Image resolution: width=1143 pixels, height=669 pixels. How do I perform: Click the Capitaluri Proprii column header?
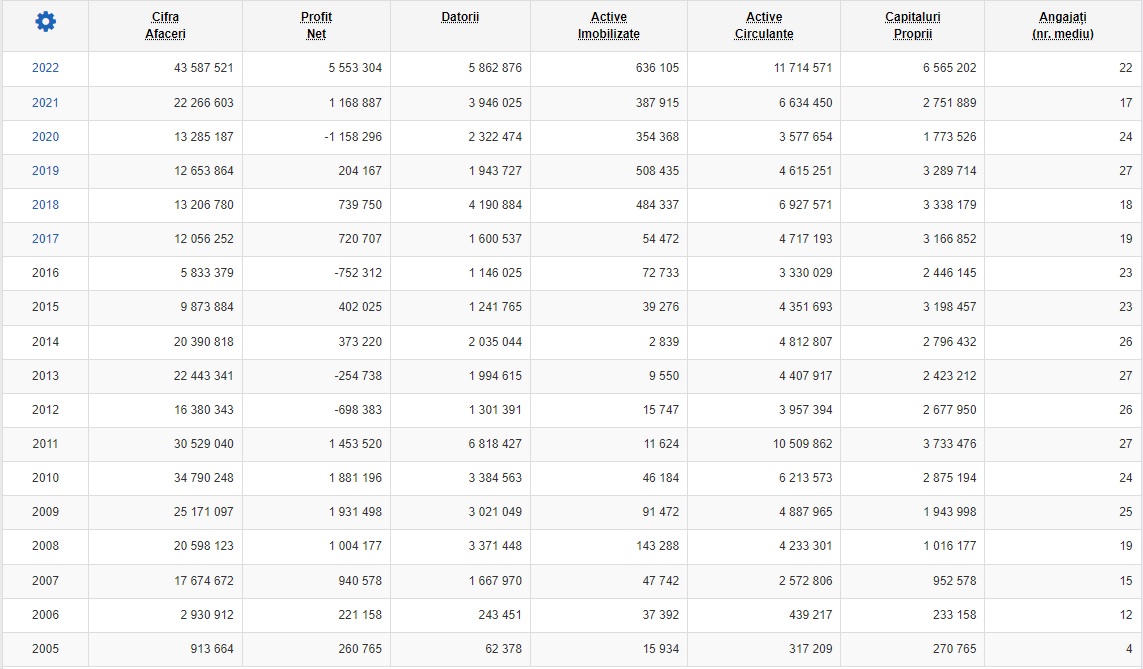coord(913,26)
